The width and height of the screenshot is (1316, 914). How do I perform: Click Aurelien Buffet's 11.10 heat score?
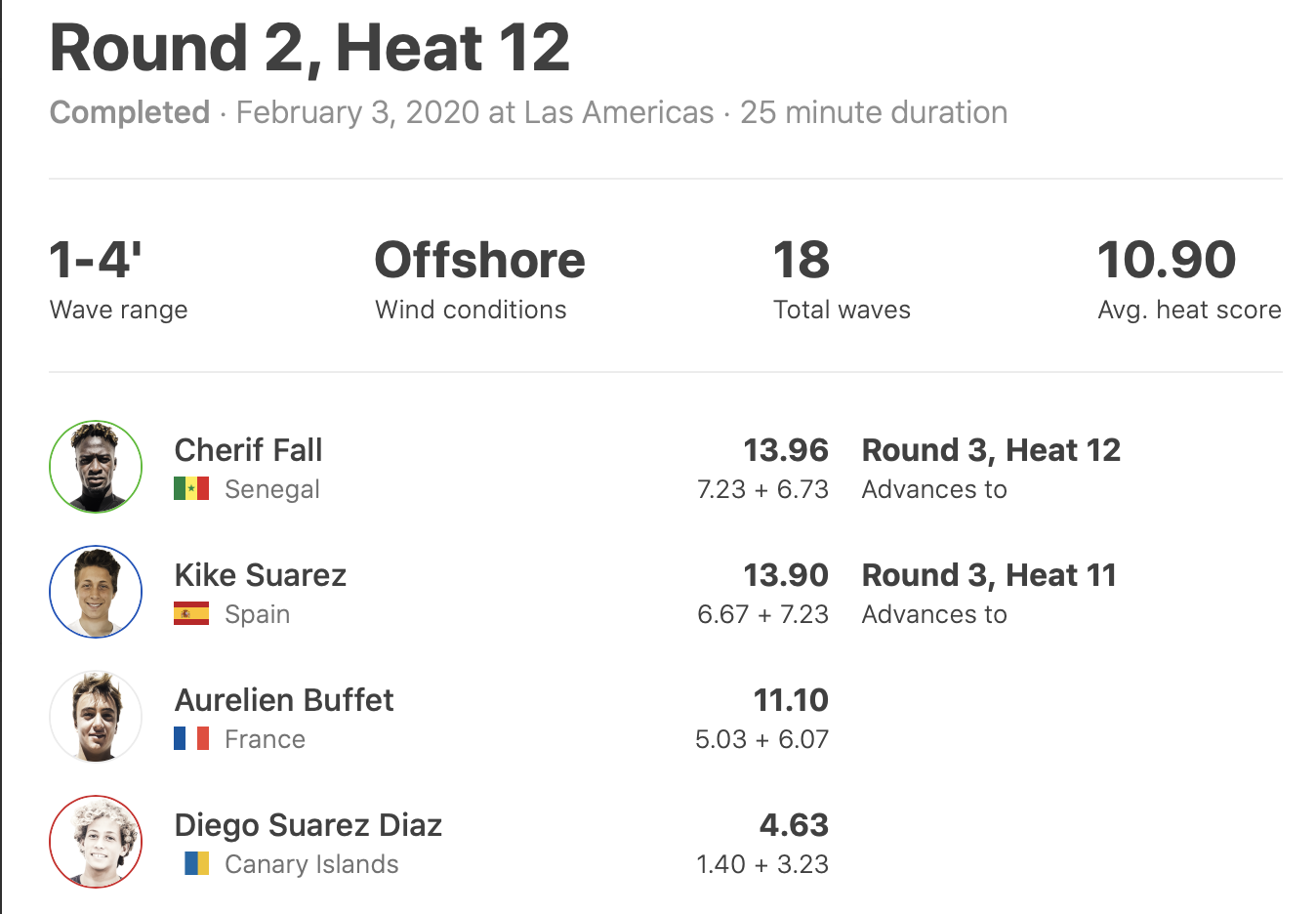[791, 700]
